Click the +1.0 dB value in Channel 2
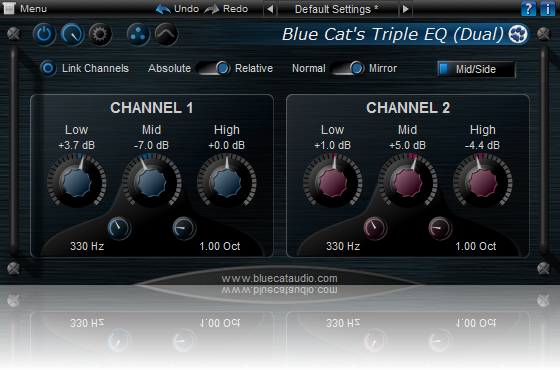The image size is (560, 370). pos(332,145)
